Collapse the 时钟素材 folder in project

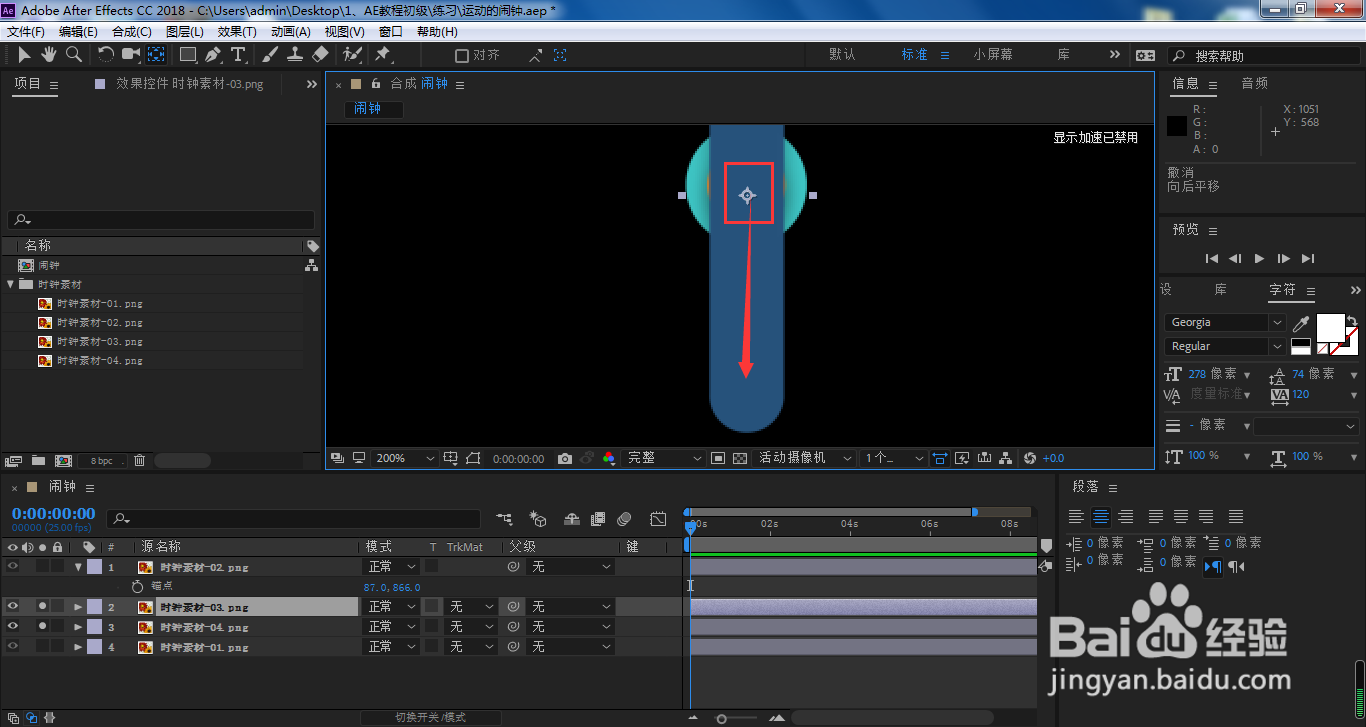point(11,284)
